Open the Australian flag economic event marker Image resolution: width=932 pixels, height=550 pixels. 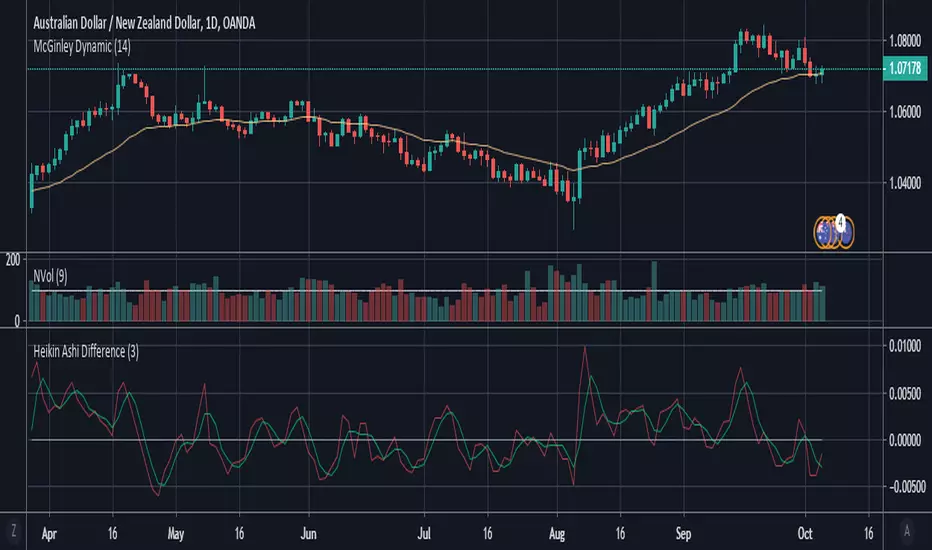tap(824, 233)
